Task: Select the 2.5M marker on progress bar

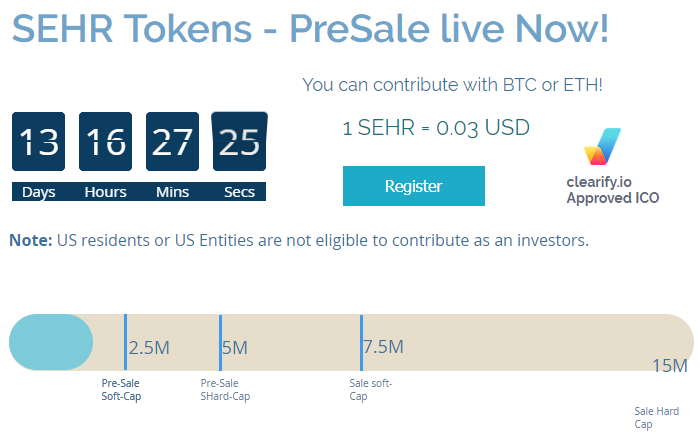Action: click(149, 348)
